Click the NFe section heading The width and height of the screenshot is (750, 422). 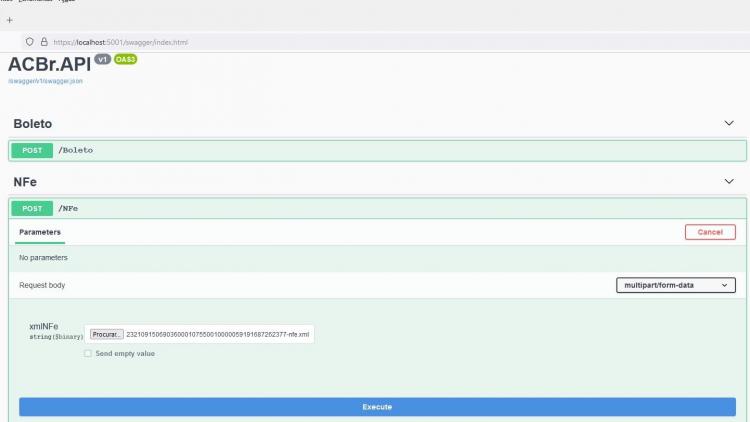click(x=25, y=182)
